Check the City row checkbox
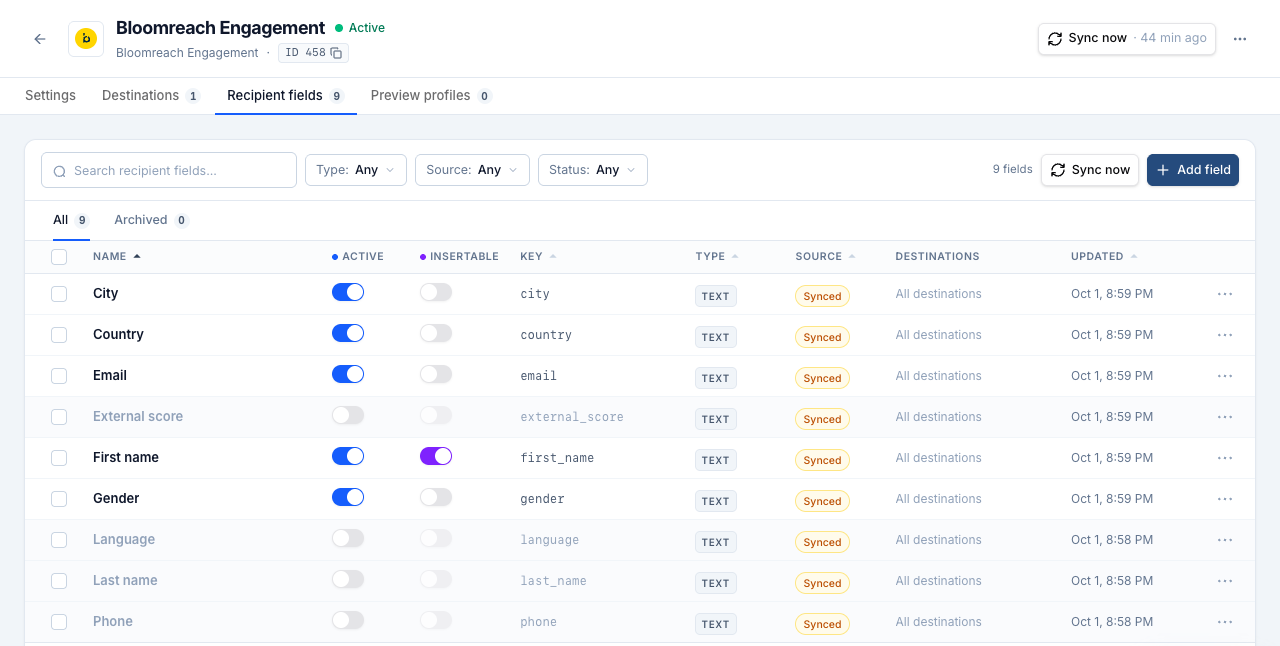 59,294
